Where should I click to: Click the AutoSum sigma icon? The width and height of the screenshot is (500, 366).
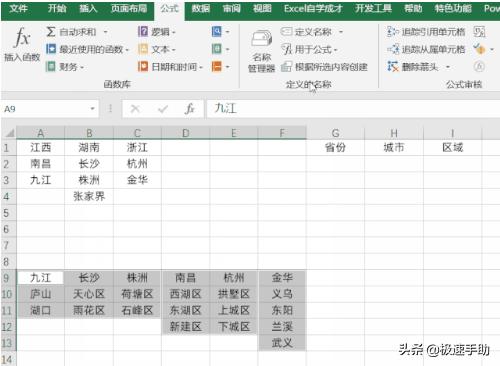pos(51,32)
